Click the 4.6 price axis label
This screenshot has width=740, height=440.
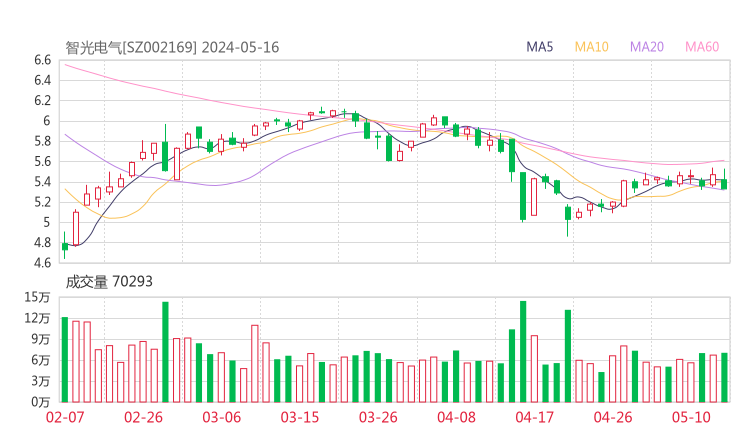point(42,263)
